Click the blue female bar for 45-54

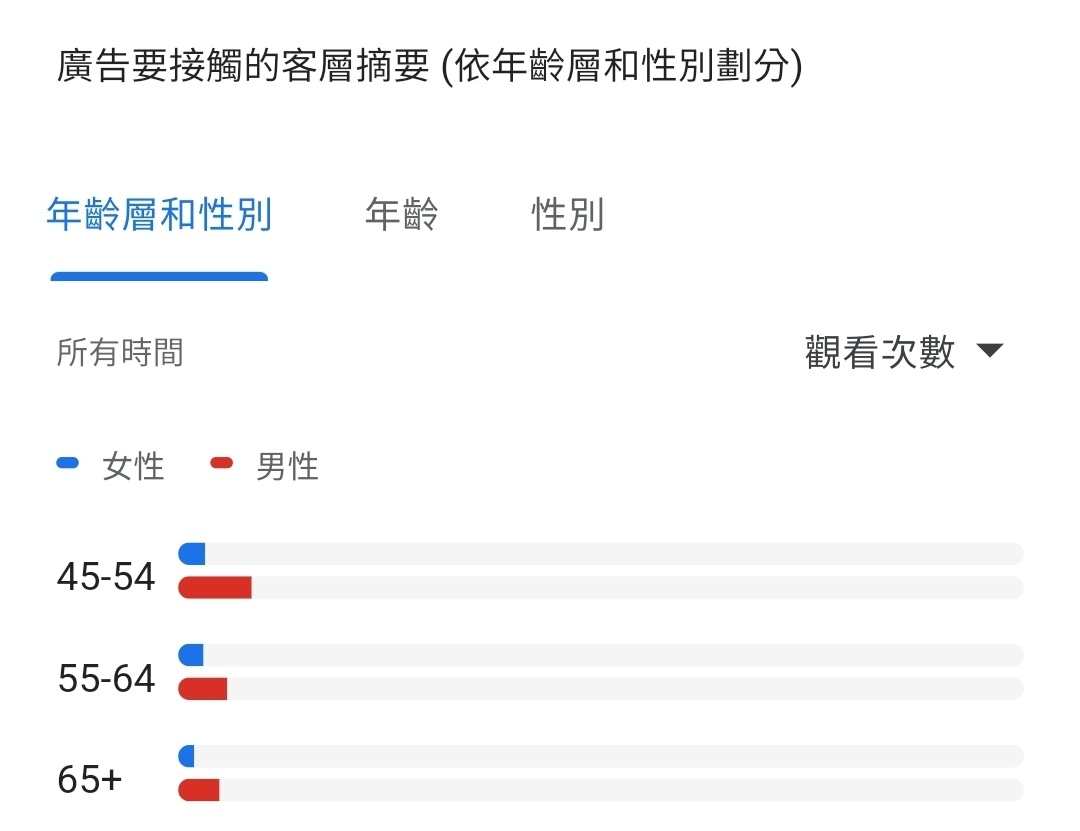pyautogui.click(x=191, y=553)
